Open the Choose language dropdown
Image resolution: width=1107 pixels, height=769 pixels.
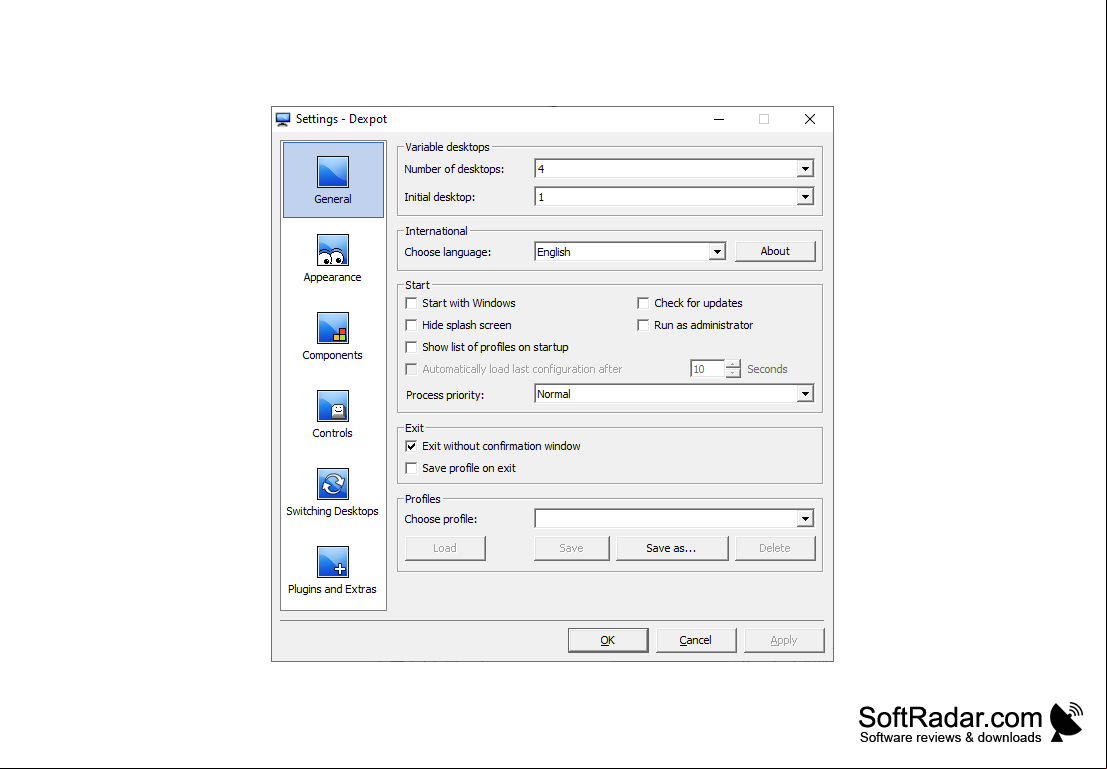point(717,252)
